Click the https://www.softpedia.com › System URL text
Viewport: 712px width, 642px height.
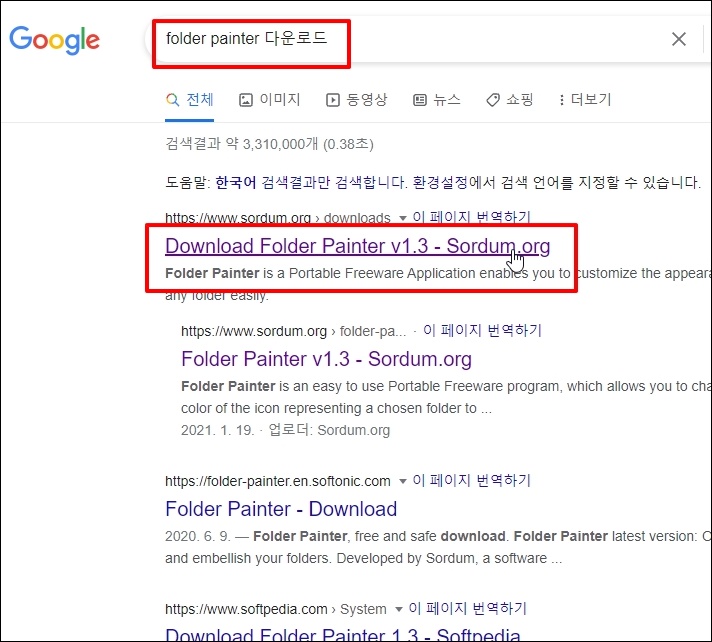[x=276, y=609]
